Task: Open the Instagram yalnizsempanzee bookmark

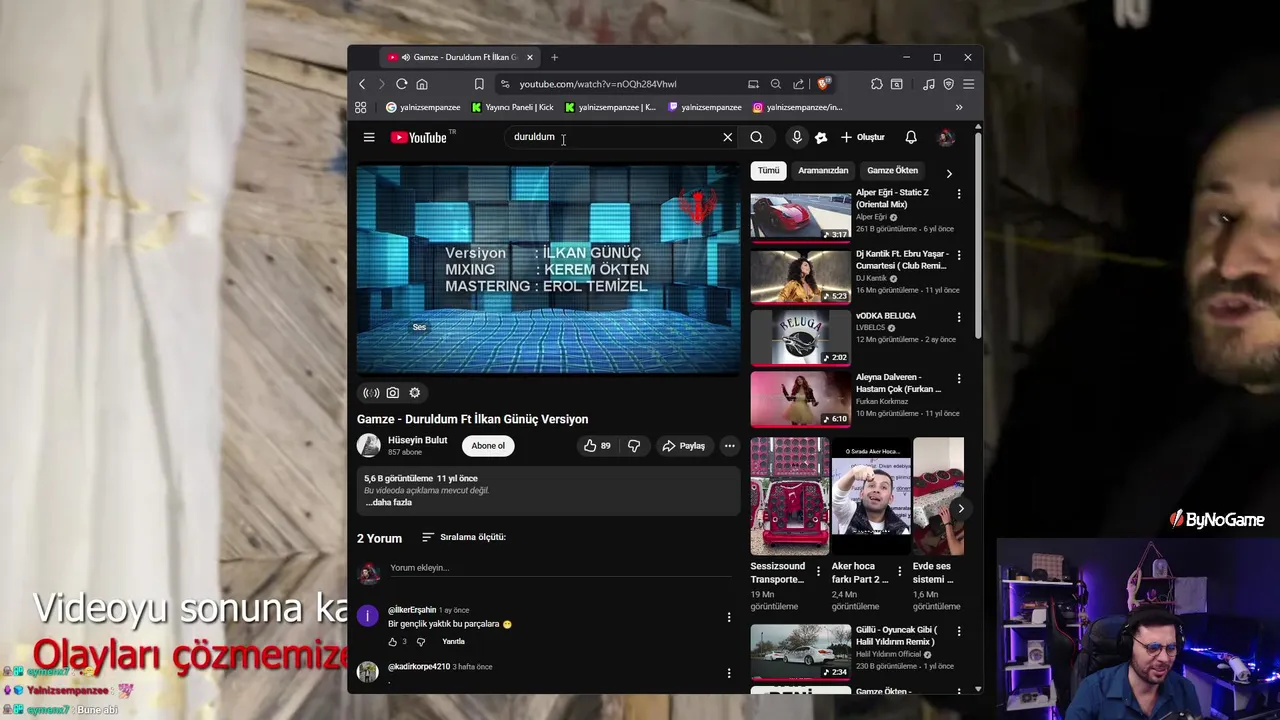Action: tap(797, 107)
